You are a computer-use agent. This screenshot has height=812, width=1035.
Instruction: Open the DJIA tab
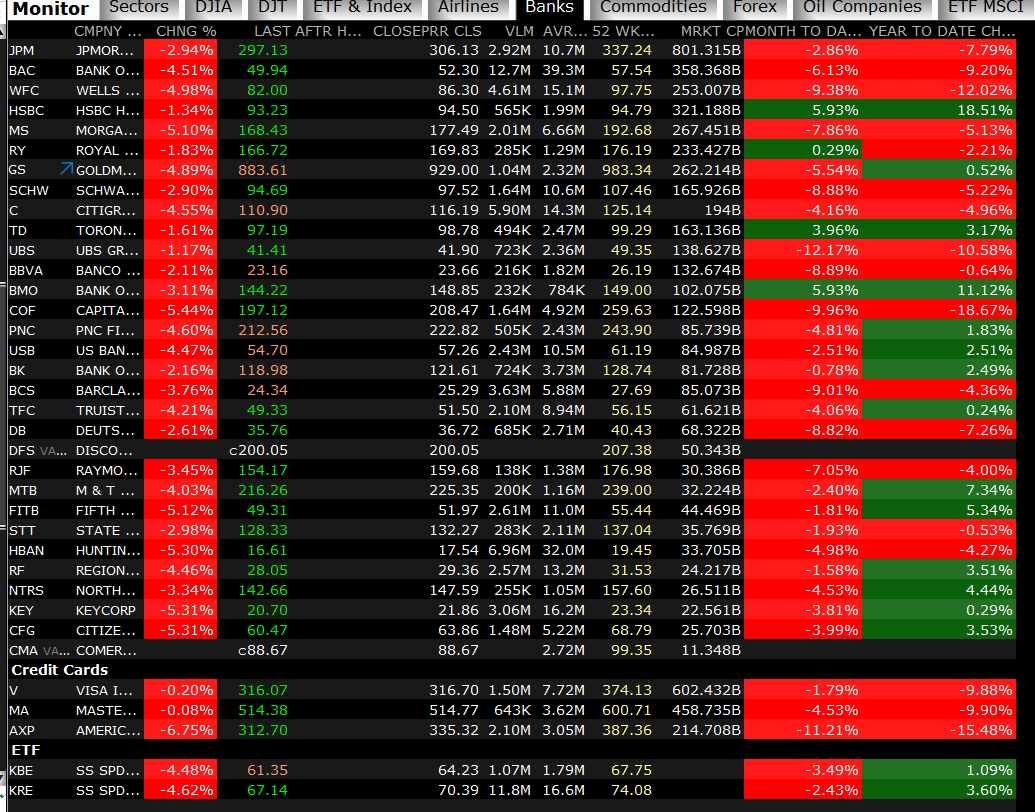tap(213, 8)
